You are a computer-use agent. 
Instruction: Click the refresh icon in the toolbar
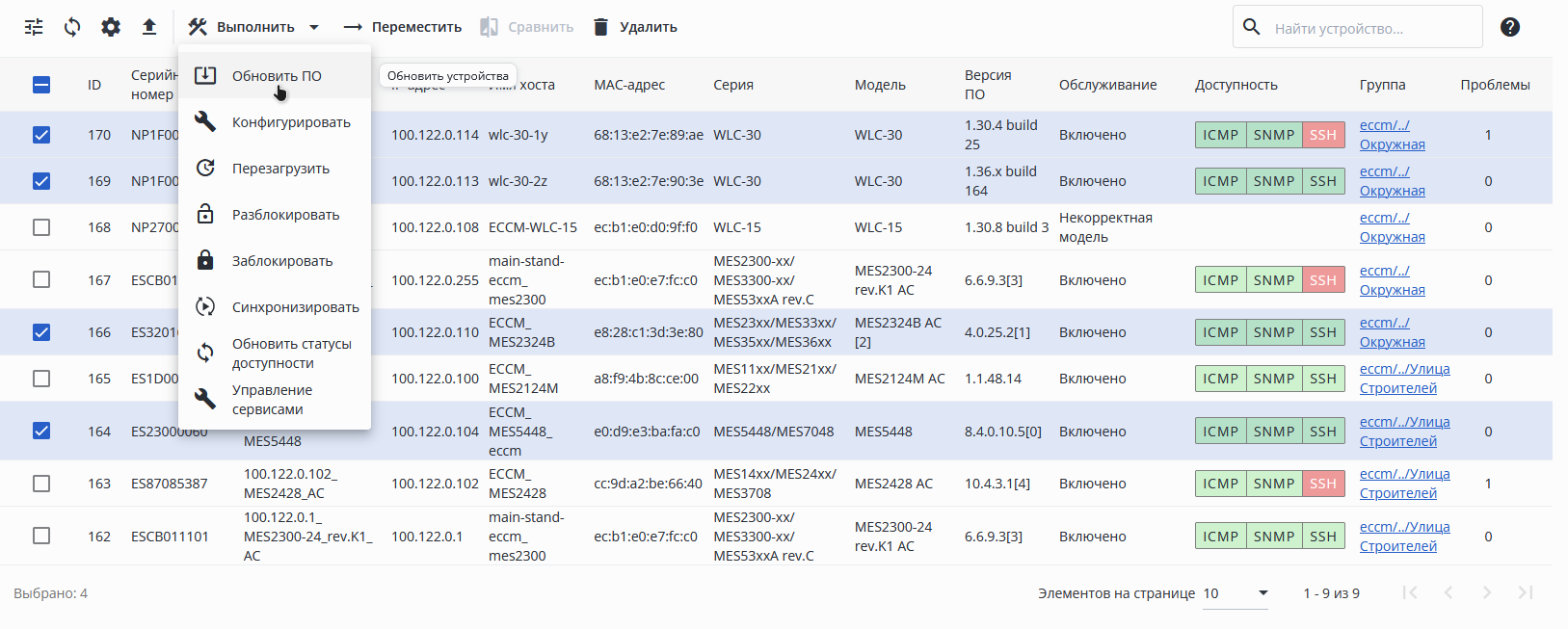pos(72,27)
